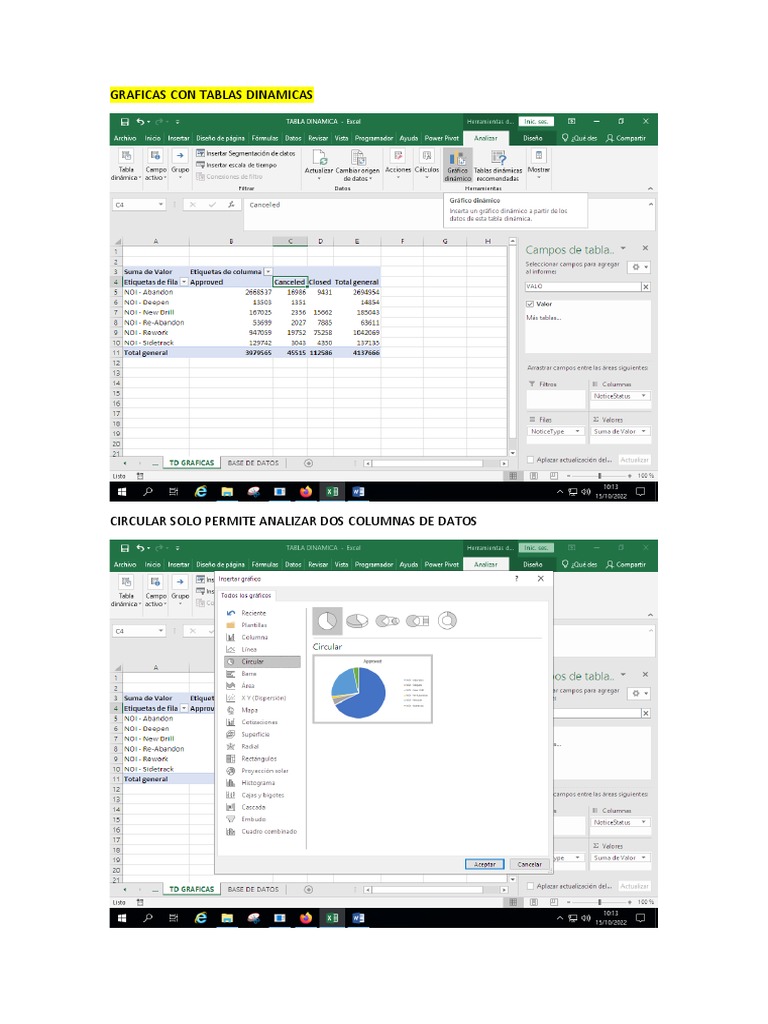The image size is (768, 1024).
Task: Toggle Aplazar actualización checkbox in the top screenshot
Action: [x=530, y=460]
